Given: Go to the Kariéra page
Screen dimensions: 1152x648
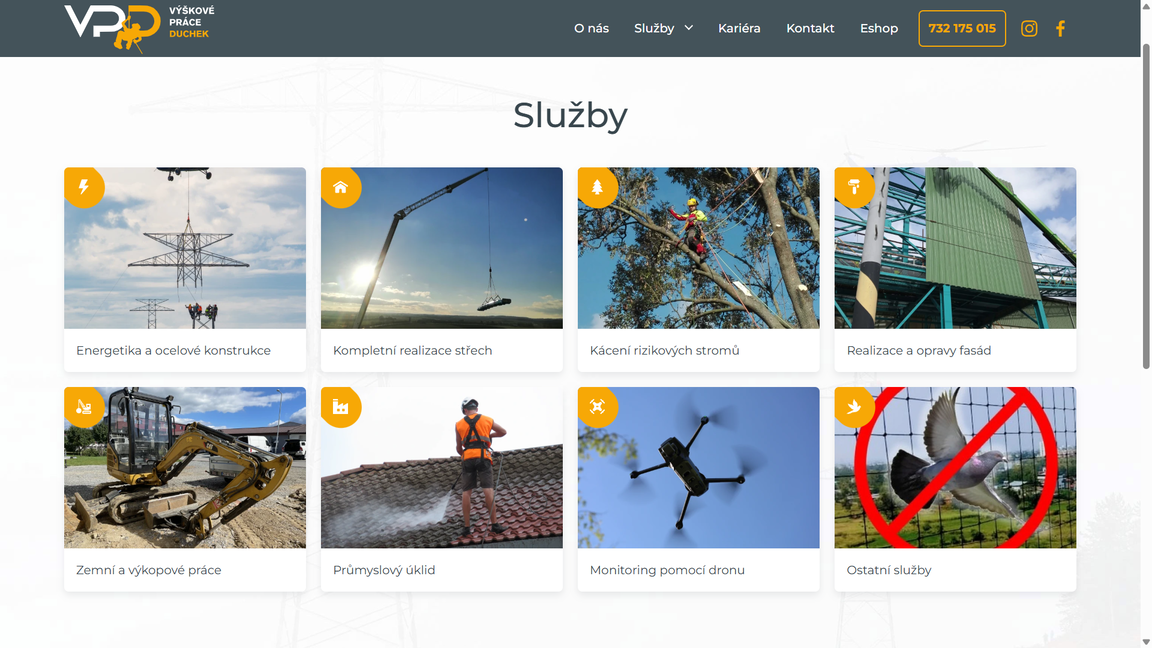Looking at the screenshot, I should [739, 28].
